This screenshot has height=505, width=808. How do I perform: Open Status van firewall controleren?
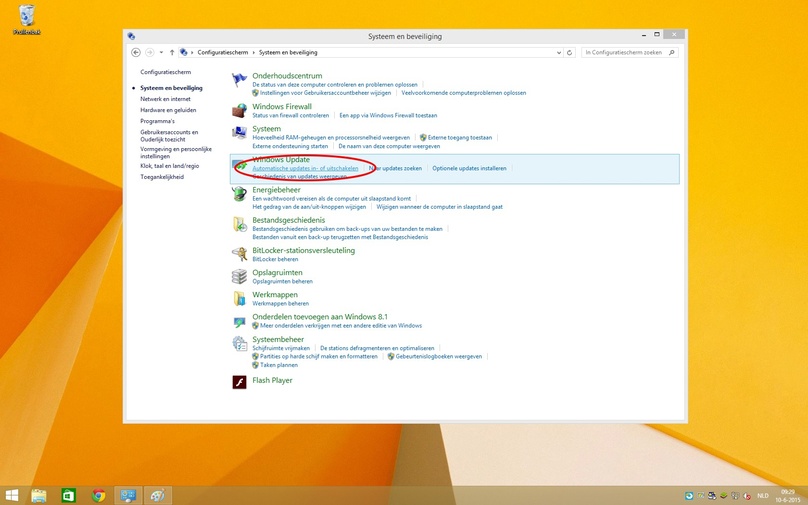[291, 115]
